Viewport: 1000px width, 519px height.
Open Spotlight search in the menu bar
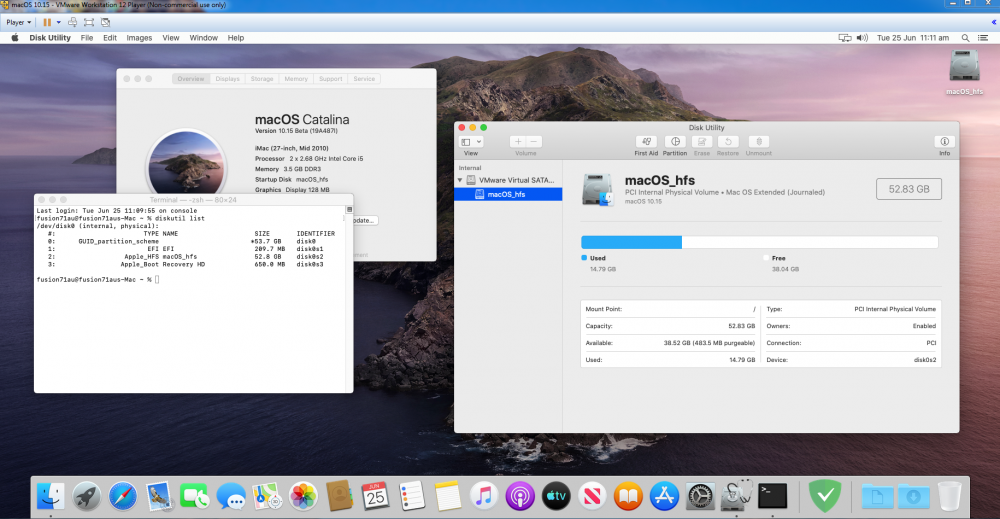966,38
